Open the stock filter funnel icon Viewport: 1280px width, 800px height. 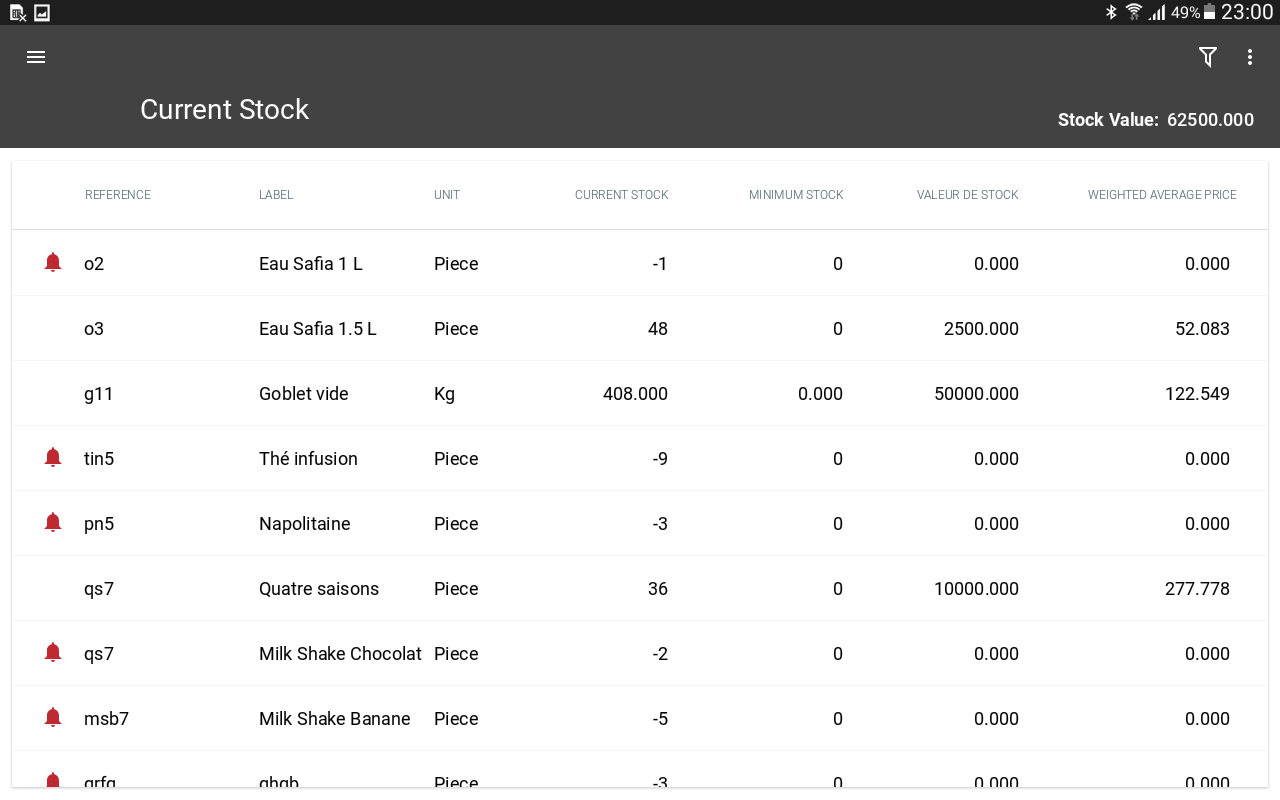click(1207, 57)
